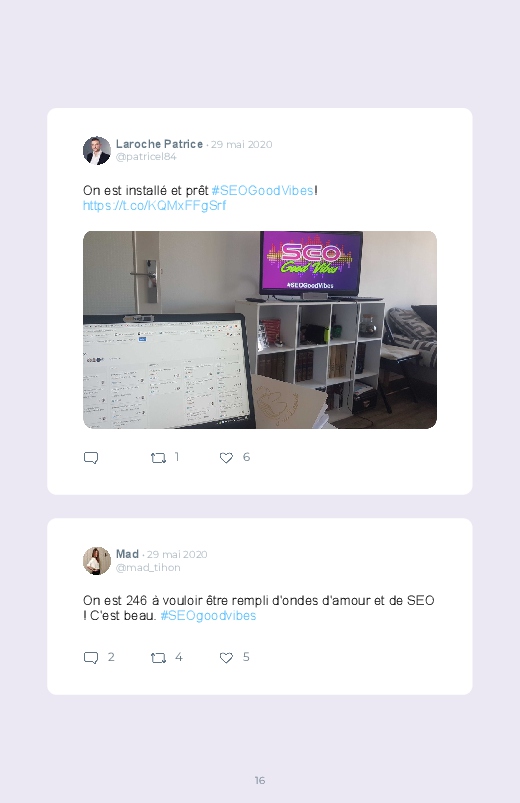Image resolution: width=520 pixels, height=803 pixels.
Task: Click the Mad display name
Action: [127, 554]
